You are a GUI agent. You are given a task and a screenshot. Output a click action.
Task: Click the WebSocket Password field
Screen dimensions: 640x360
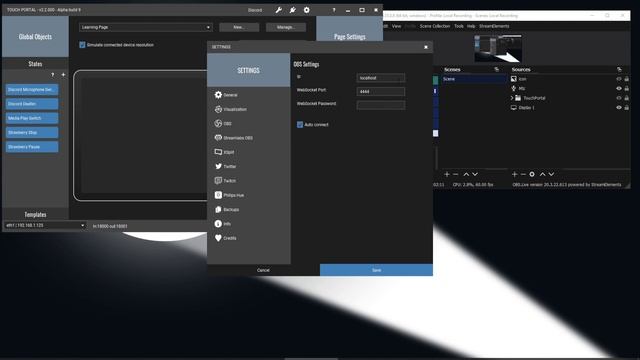point(381,105)
